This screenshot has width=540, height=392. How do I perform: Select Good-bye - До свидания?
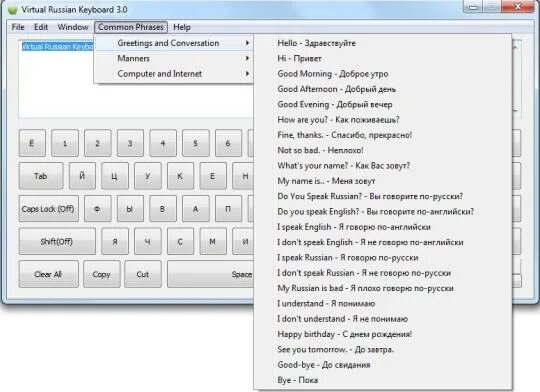point(382,365)
